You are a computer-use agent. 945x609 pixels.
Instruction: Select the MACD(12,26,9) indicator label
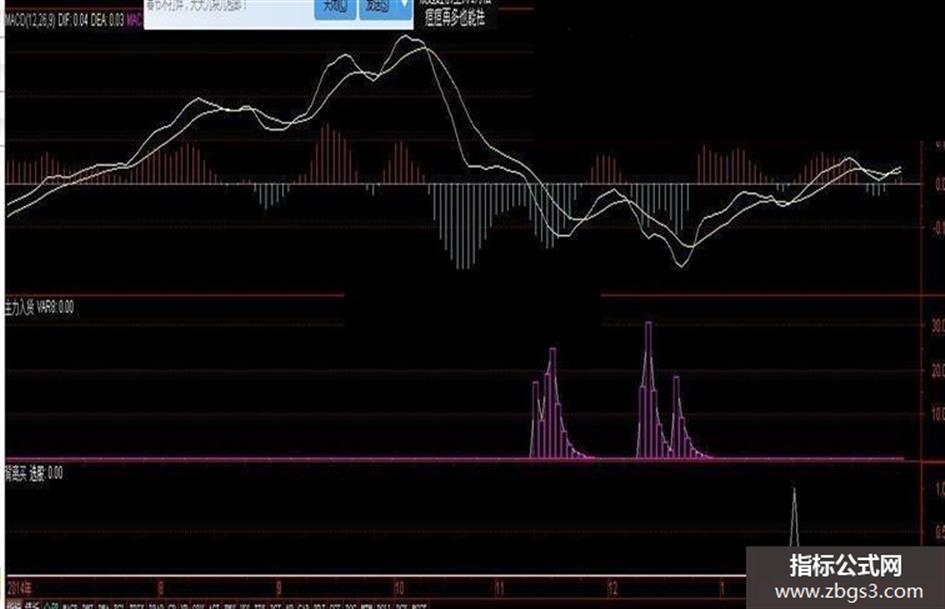(x=30, y=21)
